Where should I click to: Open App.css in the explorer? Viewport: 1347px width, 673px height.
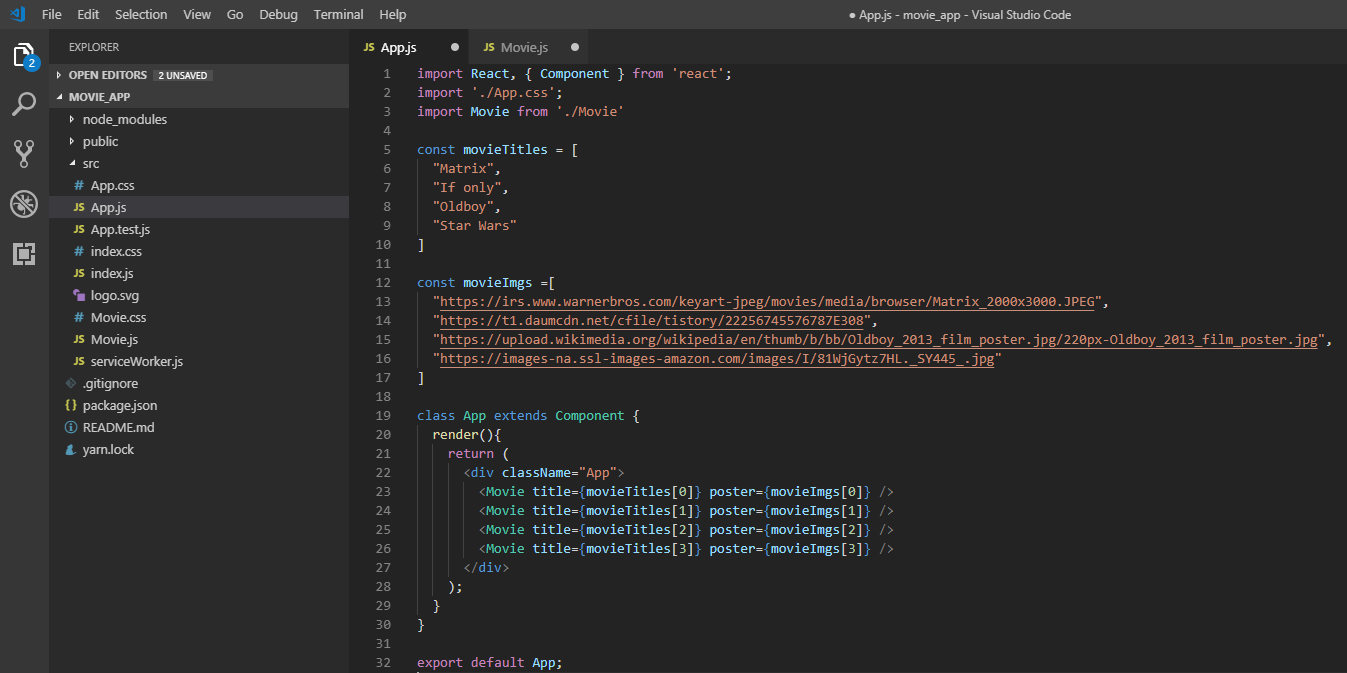point(199,185)
